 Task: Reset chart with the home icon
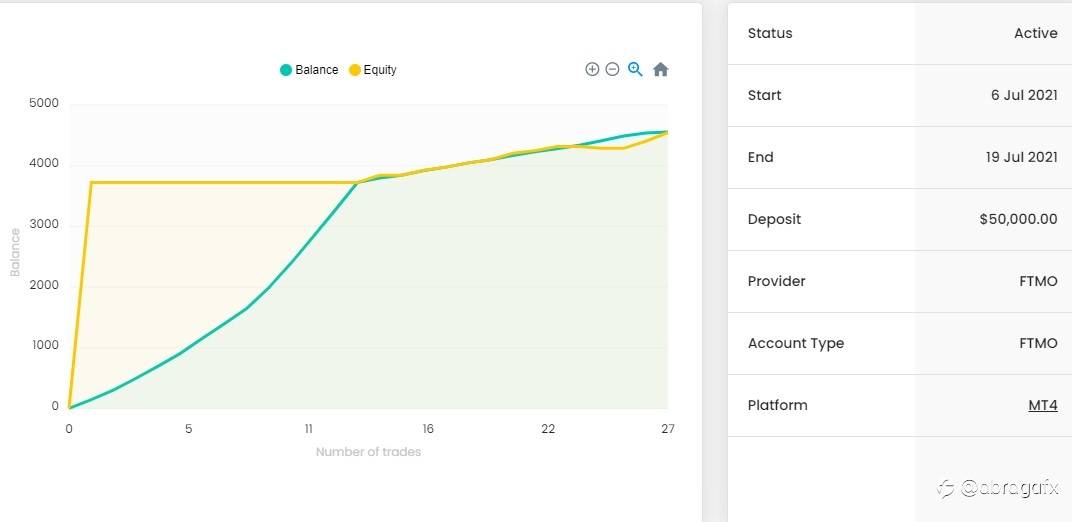pos(660,69)
